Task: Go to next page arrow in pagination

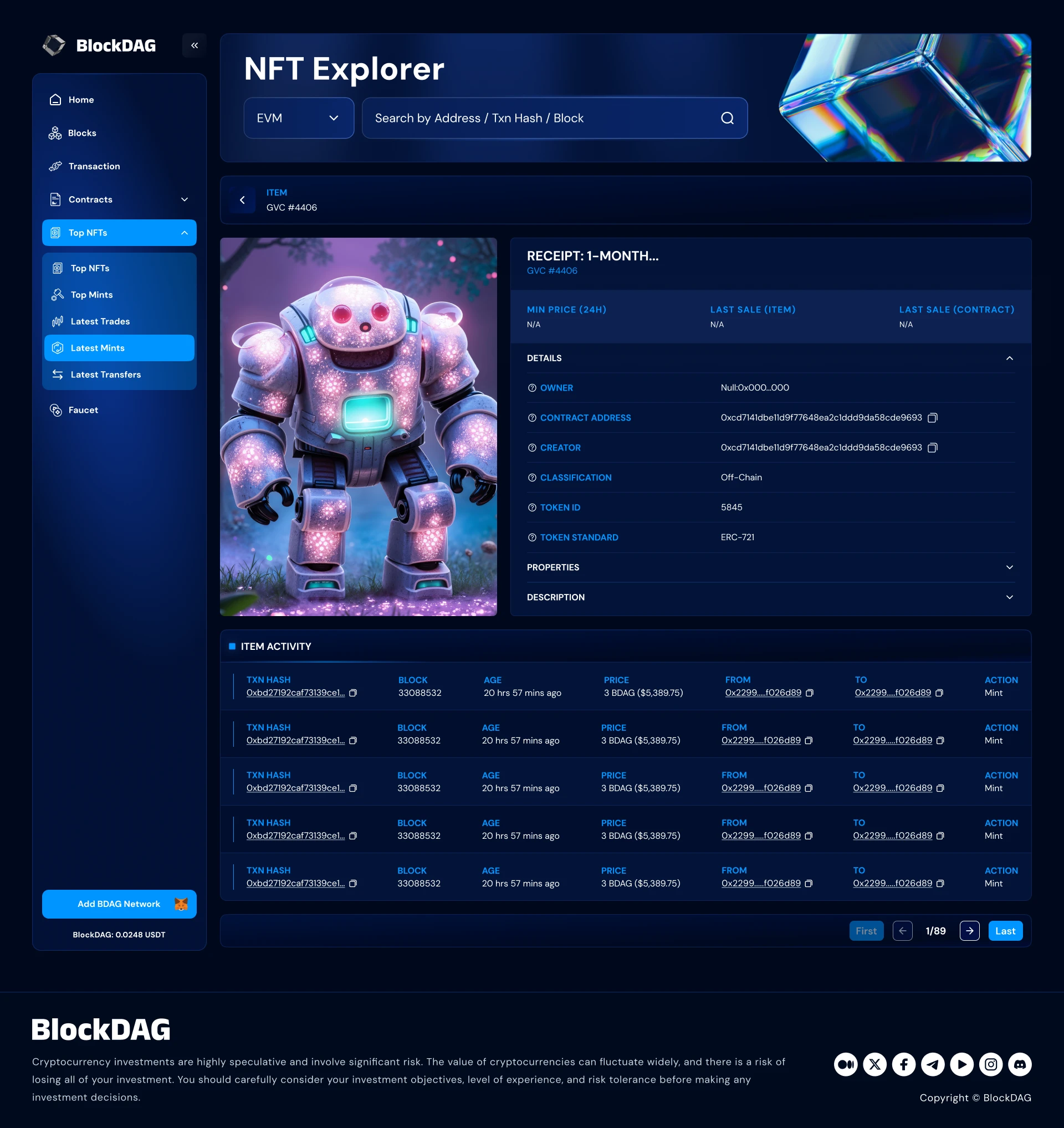Action: point(969,931)
